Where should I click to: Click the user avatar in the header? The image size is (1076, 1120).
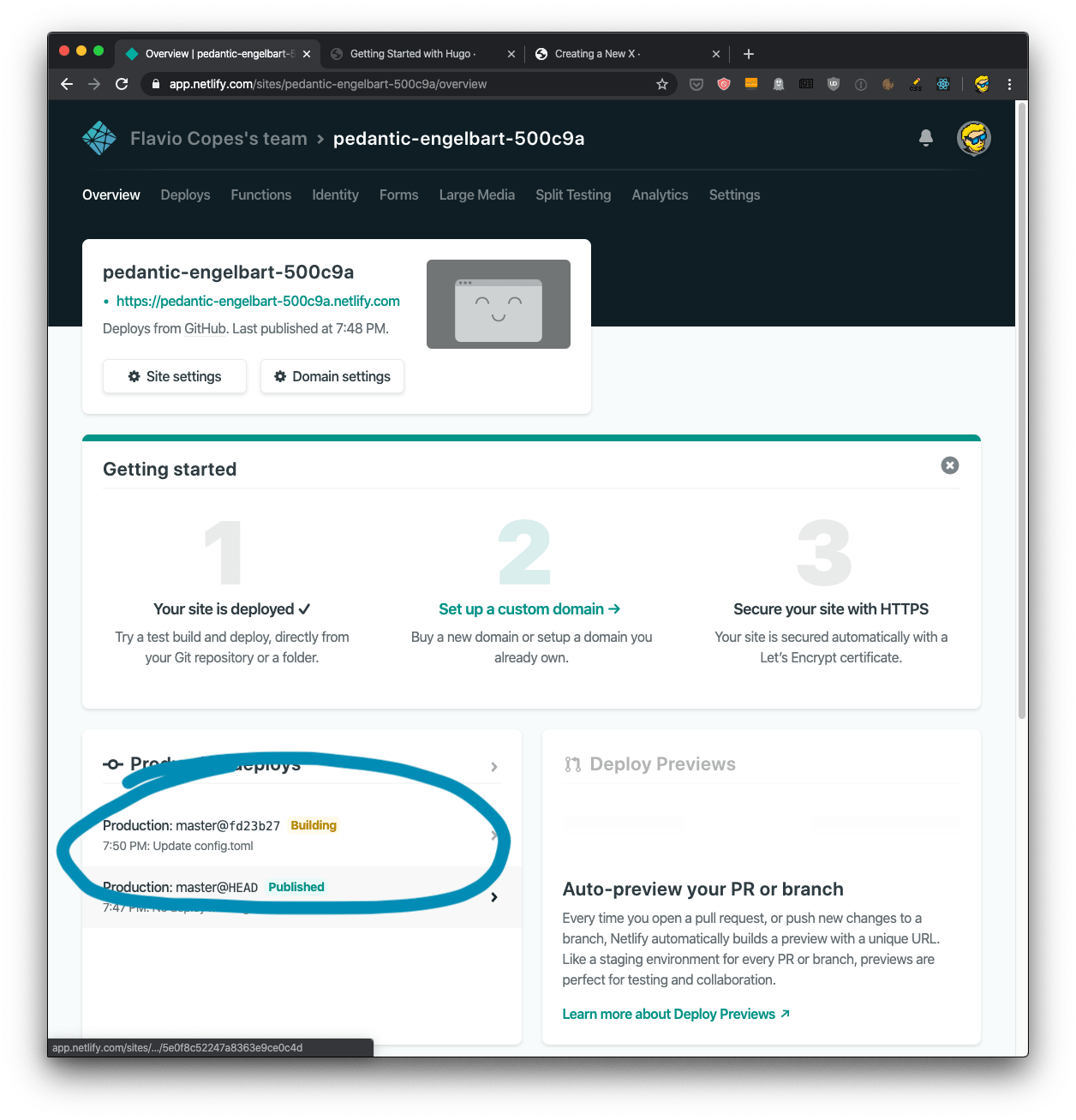tap(973, 138)
